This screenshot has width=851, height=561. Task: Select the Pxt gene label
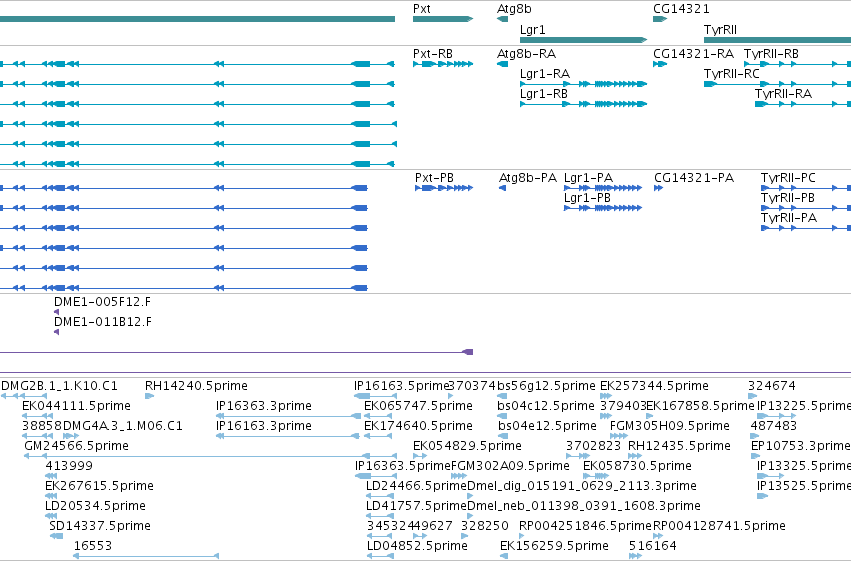[422, 9]
